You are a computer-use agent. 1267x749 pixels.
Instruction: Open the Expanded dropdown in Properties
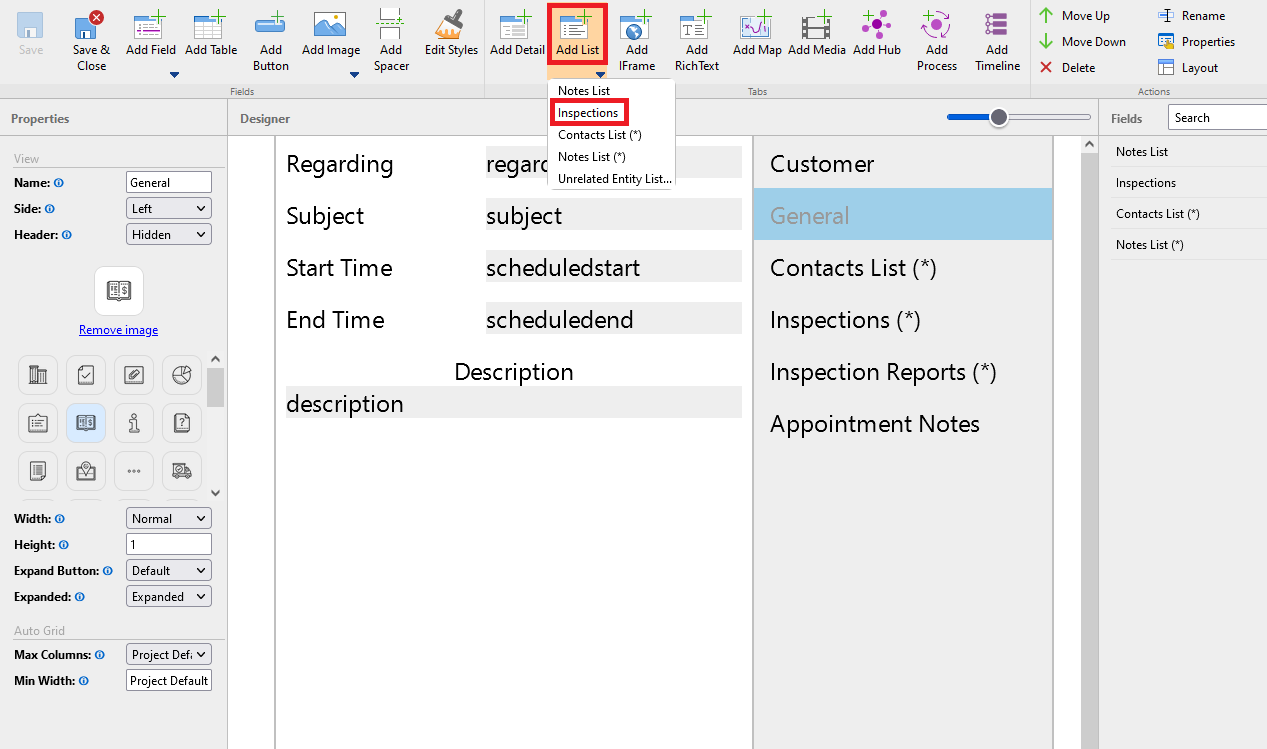coord(169,597)
